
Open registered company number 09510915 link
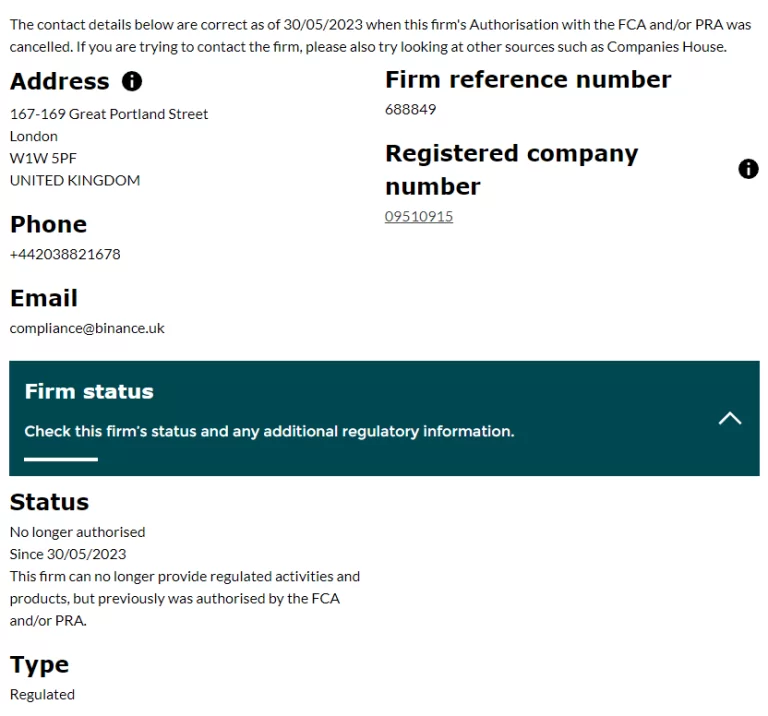tap(419, 216)
